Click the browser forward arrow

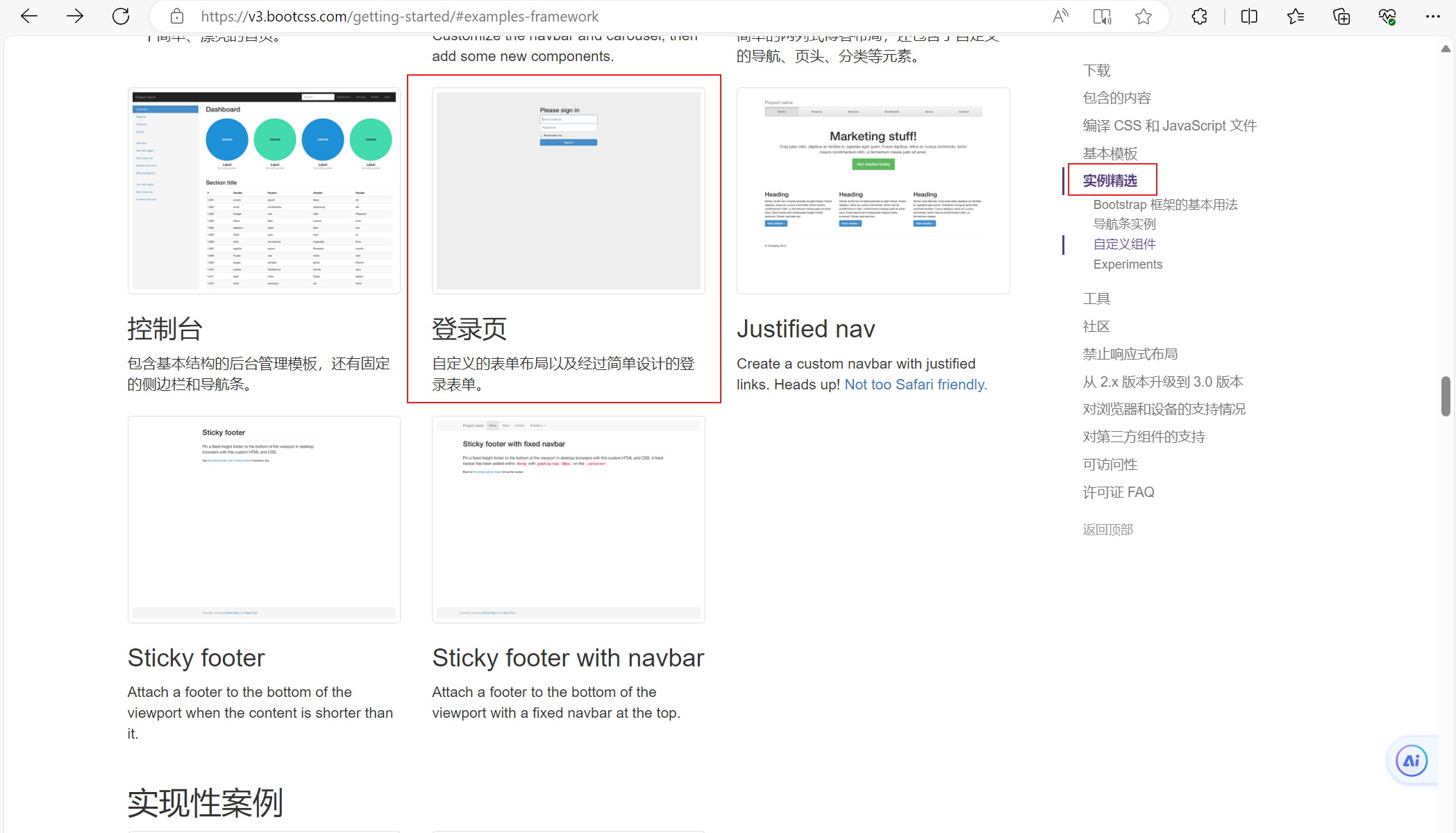coord(75,16)
